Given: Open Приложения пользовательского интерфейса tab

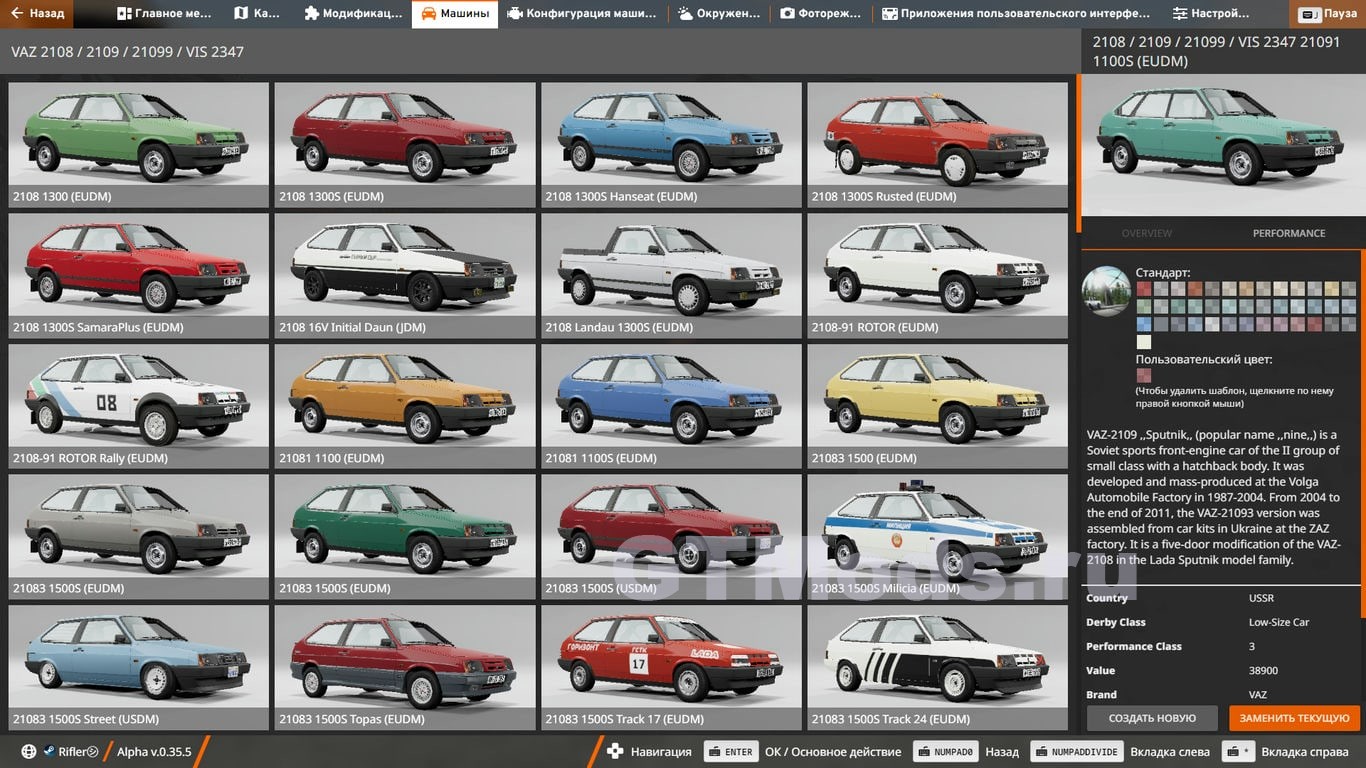Looking at the screenshot, I should 1014,14.
